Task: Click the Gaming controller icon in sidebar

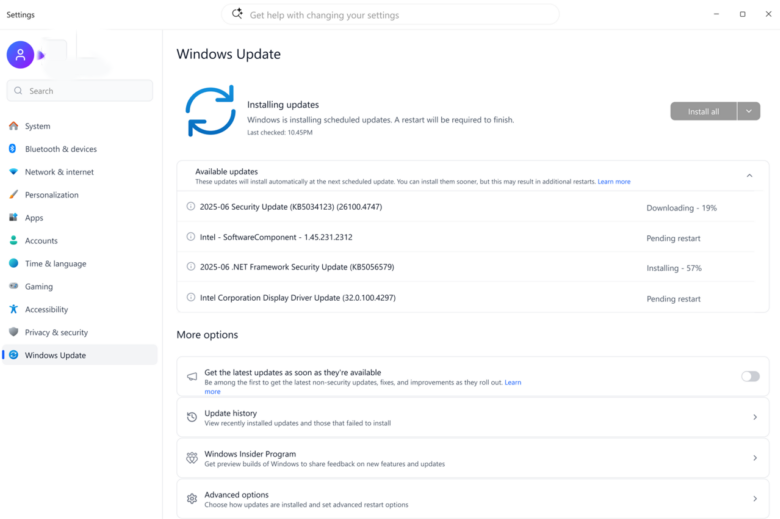Action: pos(13,286)
